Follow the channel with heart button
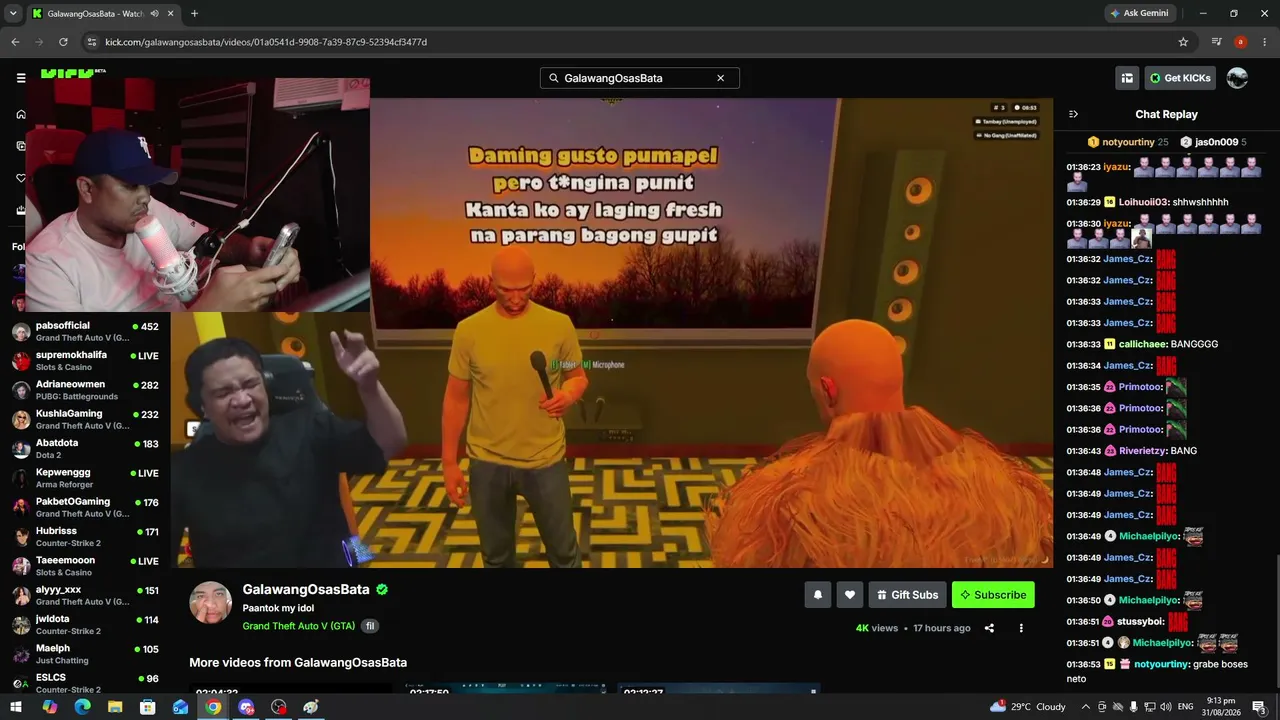1280x720 pixels. coord(850,595)
